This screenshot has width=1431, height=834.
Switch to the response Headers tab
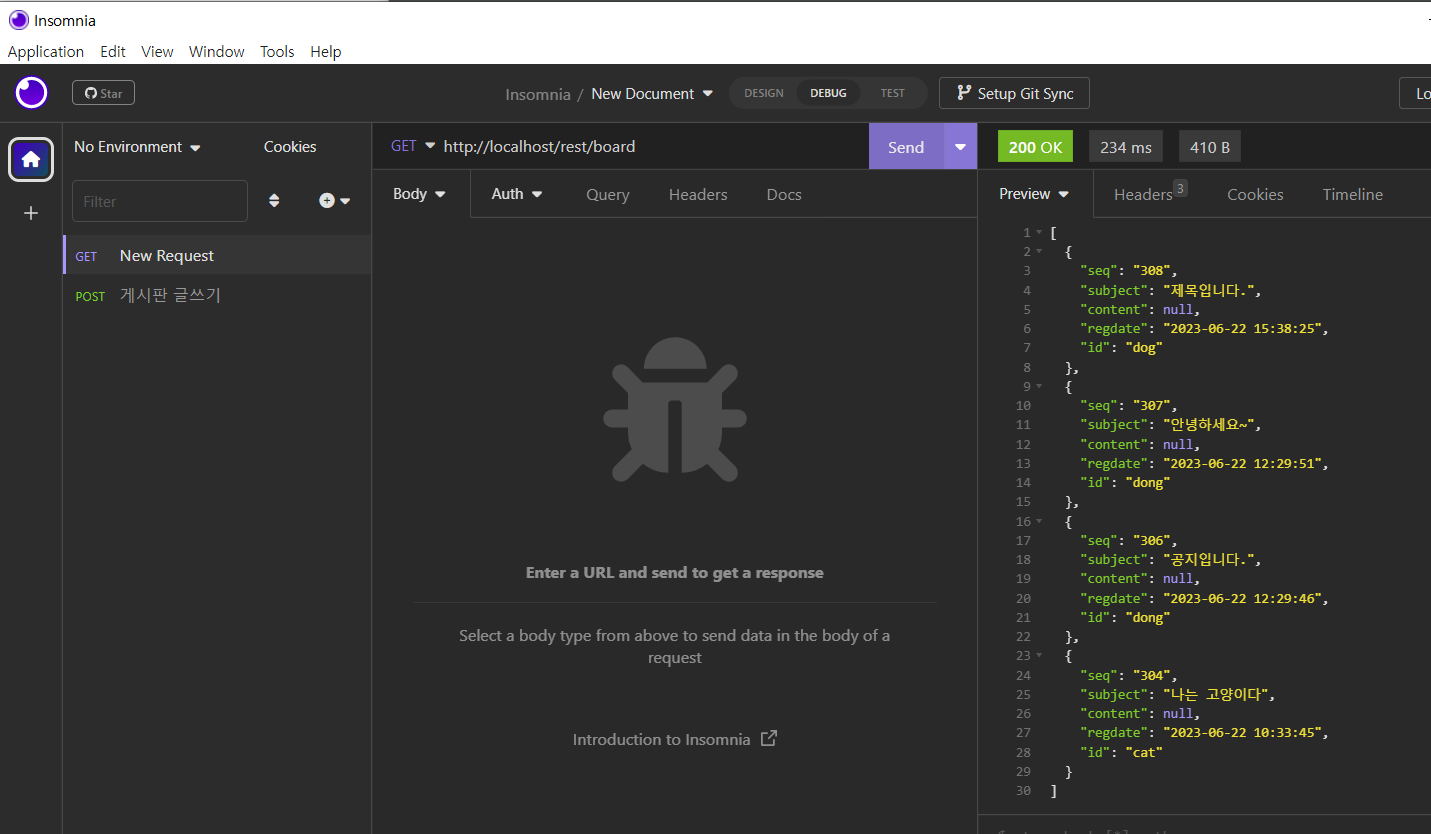click(1150, 195)
